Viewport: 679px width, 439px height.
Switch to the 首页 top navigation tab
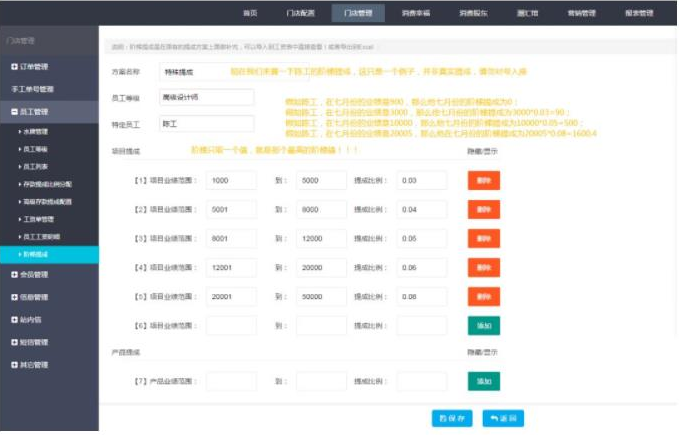(251, 13)
